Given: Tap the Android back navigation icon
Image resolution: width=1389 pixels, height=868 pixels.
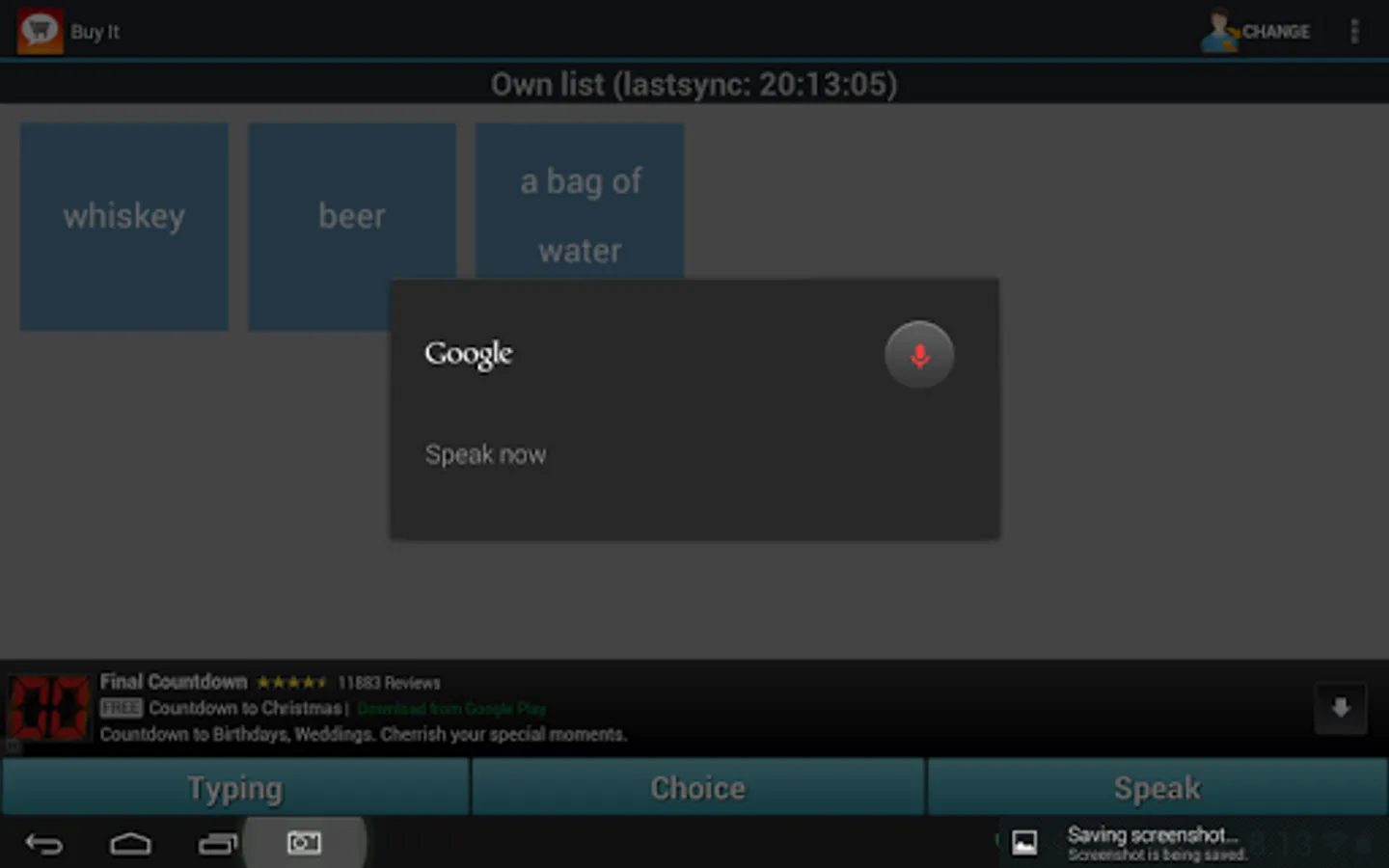Looking at the screenshot, I should tap(43, 844).
